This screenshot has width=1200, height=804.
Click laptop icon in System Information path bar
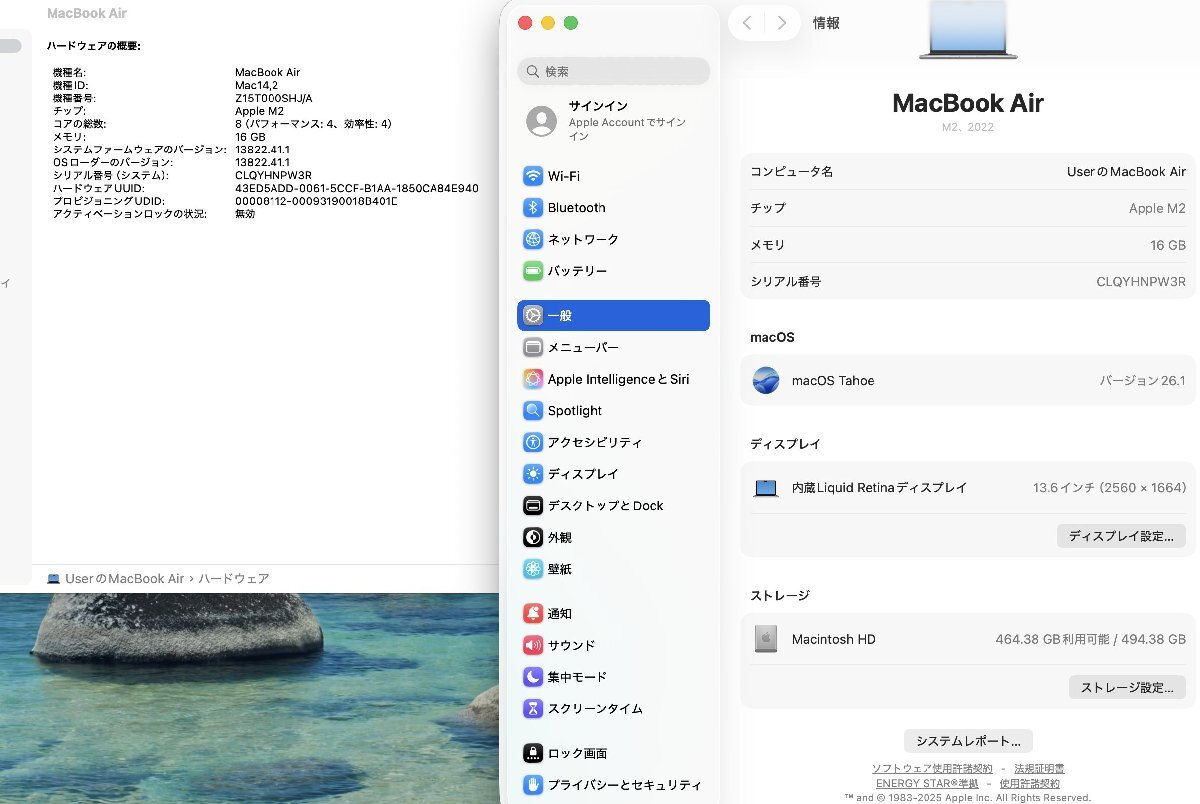coord(54,579)
